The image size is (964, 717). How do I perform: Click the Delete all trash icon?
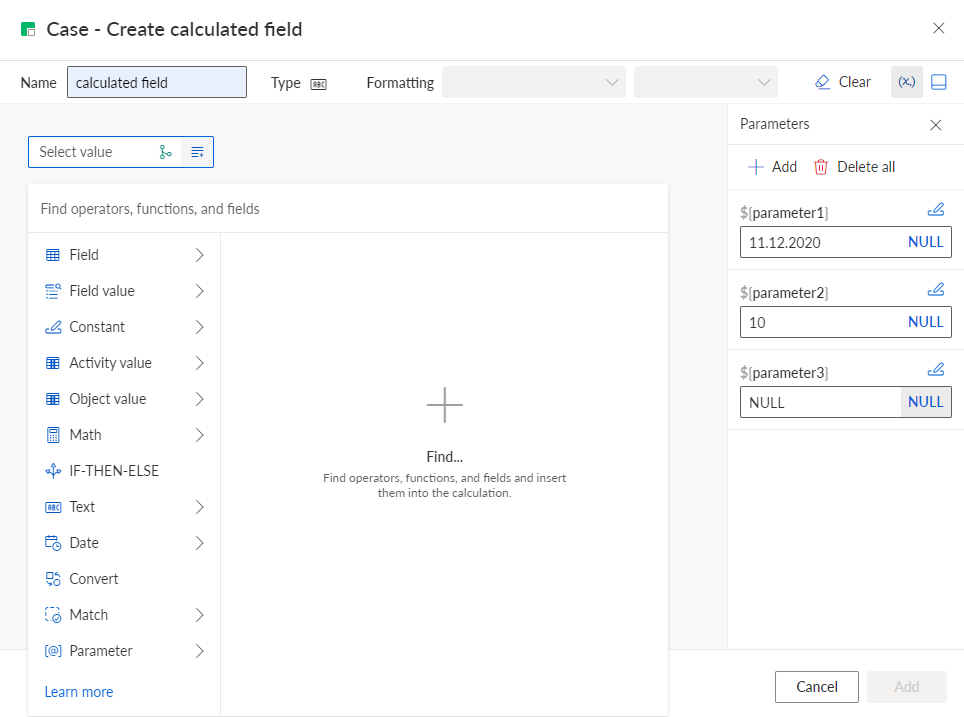[821, 167]
